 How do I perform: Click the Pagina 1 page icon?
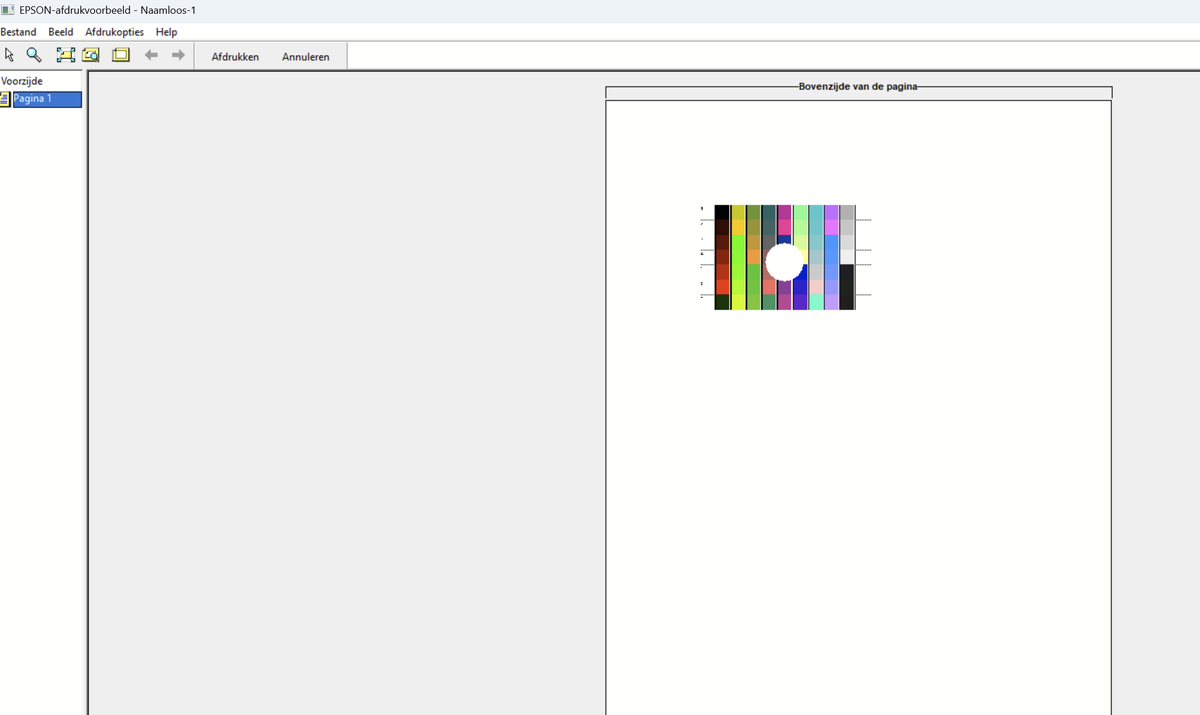point(5,99)
